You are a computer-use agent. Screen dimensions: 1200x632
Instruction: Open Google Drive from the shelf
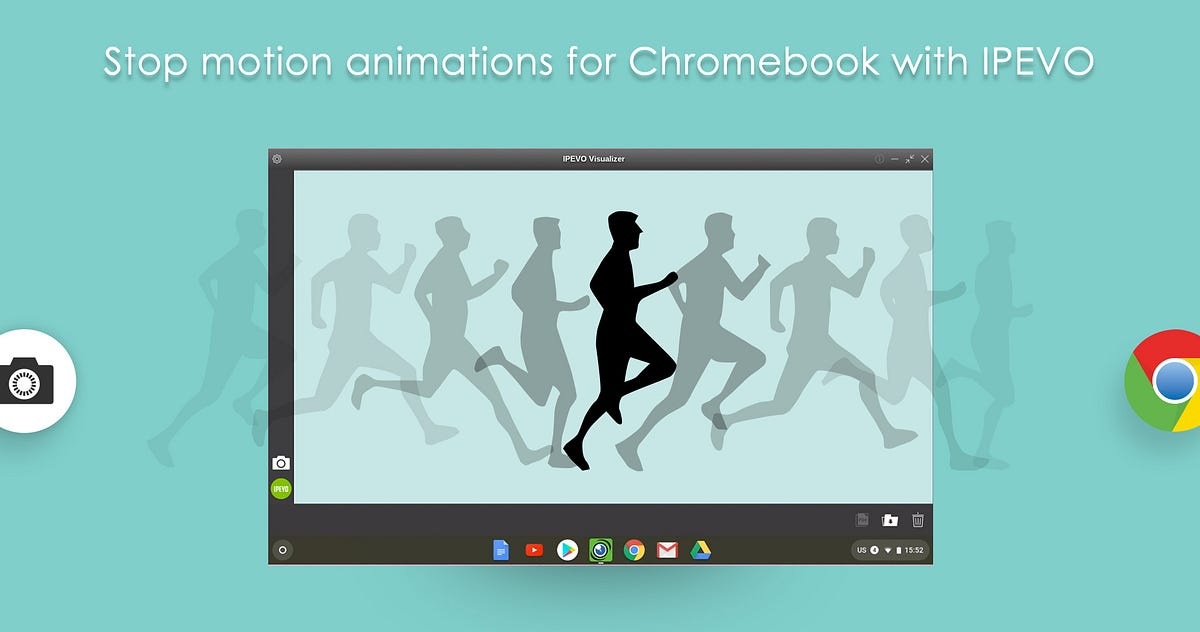(x=701, y=549)
